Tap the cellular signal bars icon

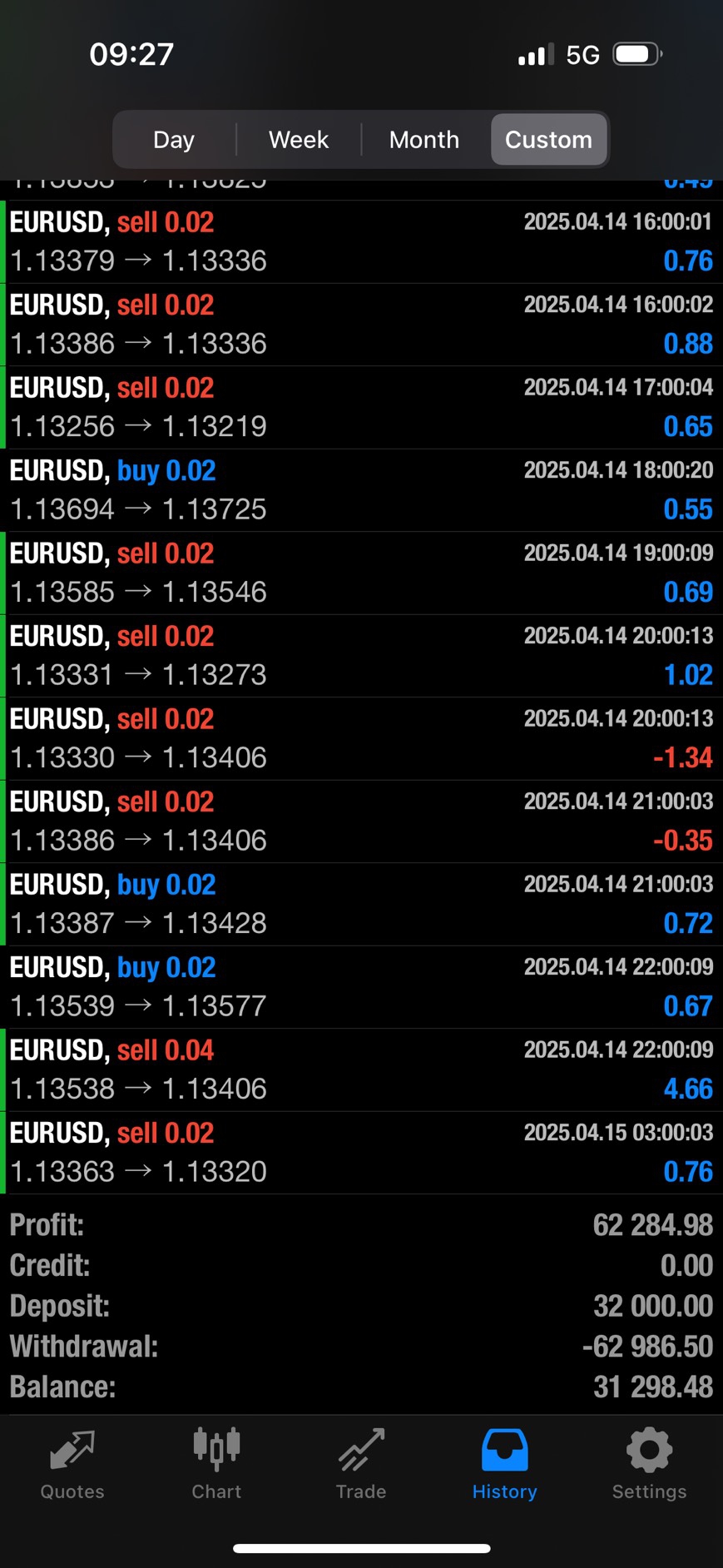click(x=535, y=56)
